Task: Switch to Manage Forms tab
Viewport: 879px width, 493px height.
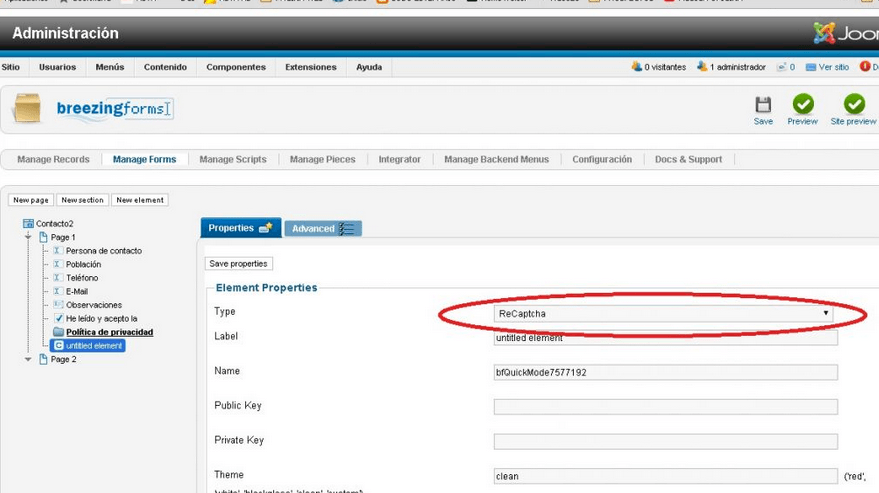Action: [145, 159]
